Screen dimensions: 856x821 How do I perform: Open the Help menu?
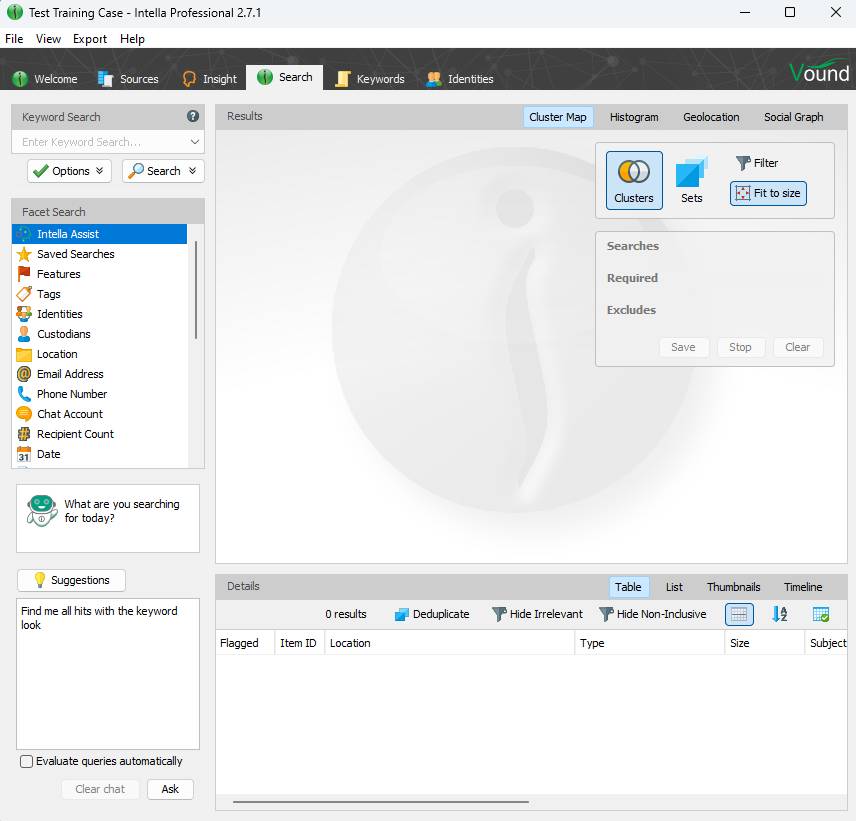pos(132,39)
